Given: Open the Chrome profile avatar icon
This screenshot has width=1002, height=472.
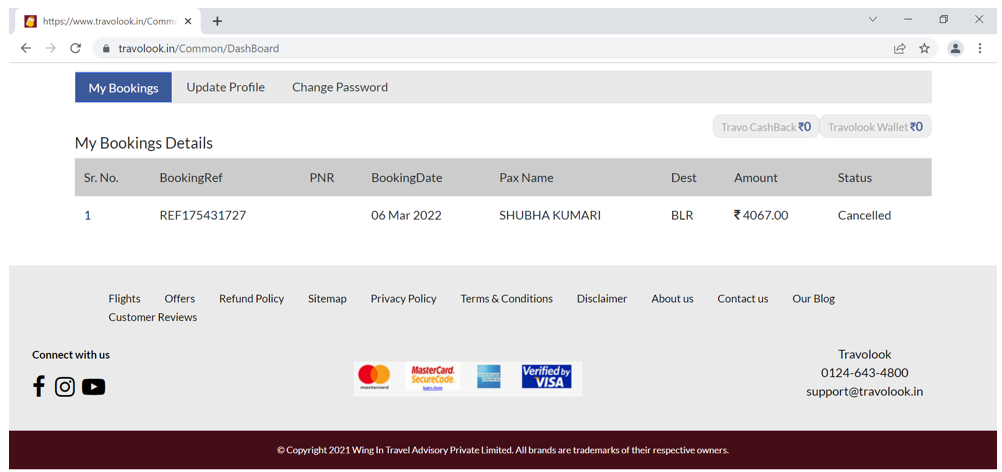Looking at the screenshot, I should 955,48.
